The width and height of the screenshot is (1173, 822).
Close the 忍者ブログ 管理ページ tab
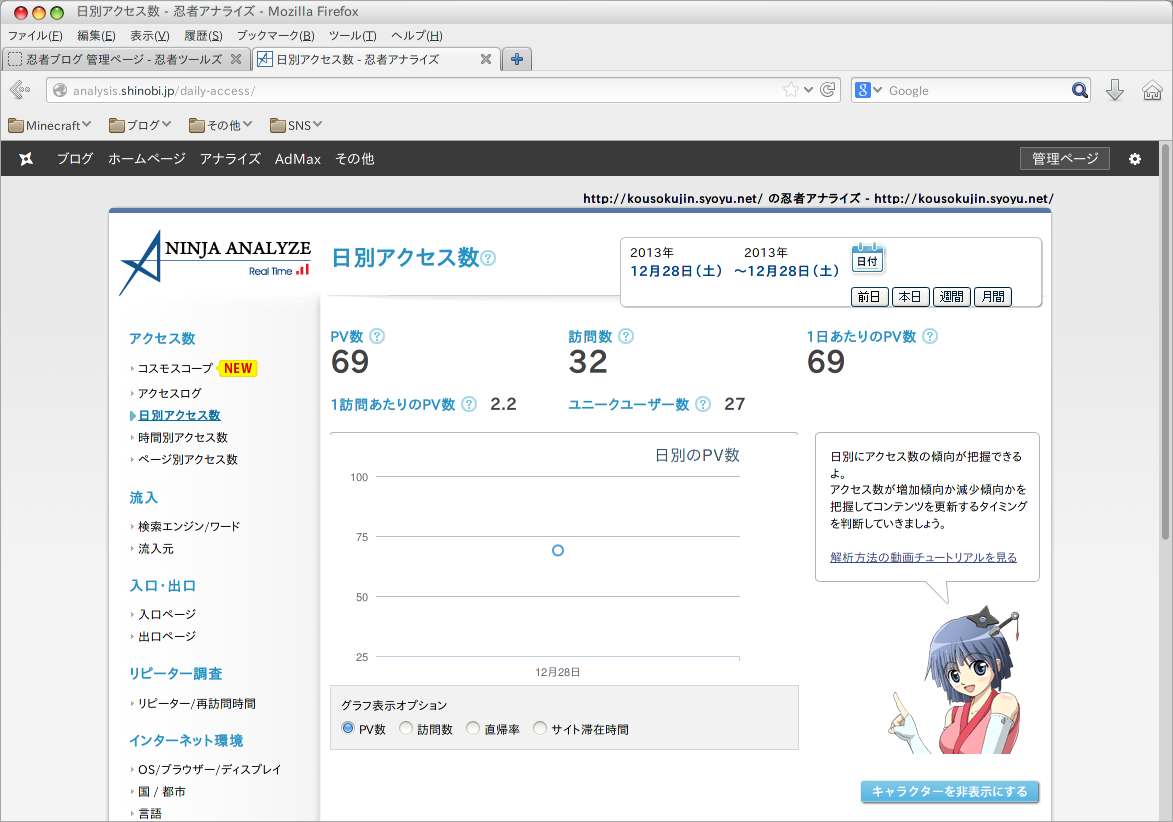236,58
